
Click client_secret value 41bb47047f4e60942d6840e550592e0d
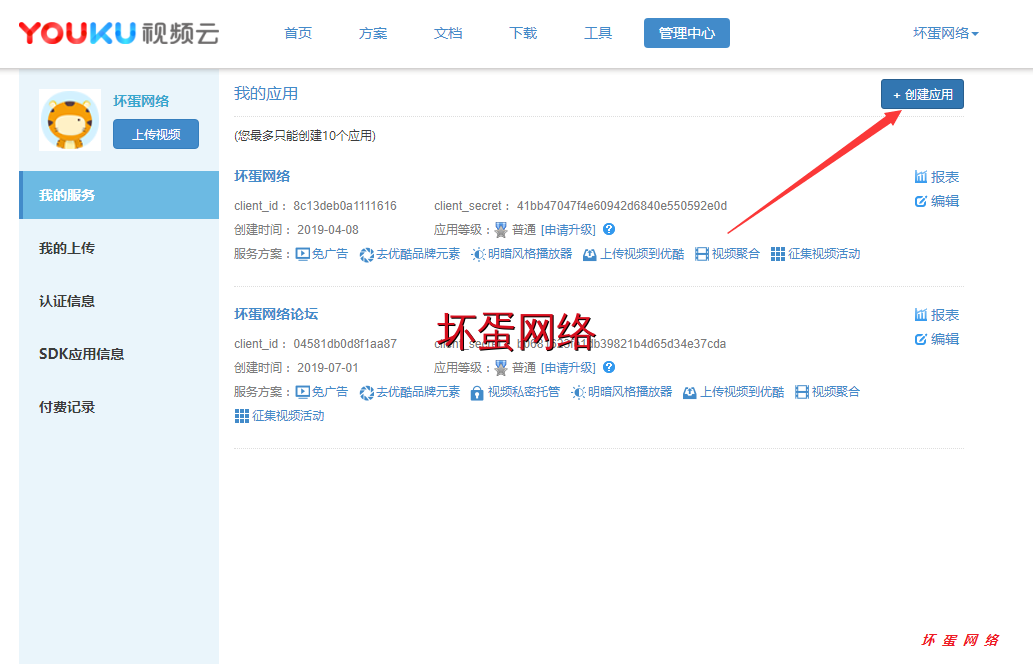pos(622,206)
